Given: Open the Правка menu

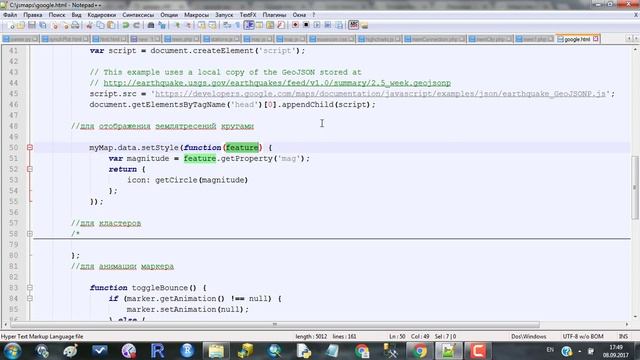Looking at the screenshot, I should pos(33,15).
